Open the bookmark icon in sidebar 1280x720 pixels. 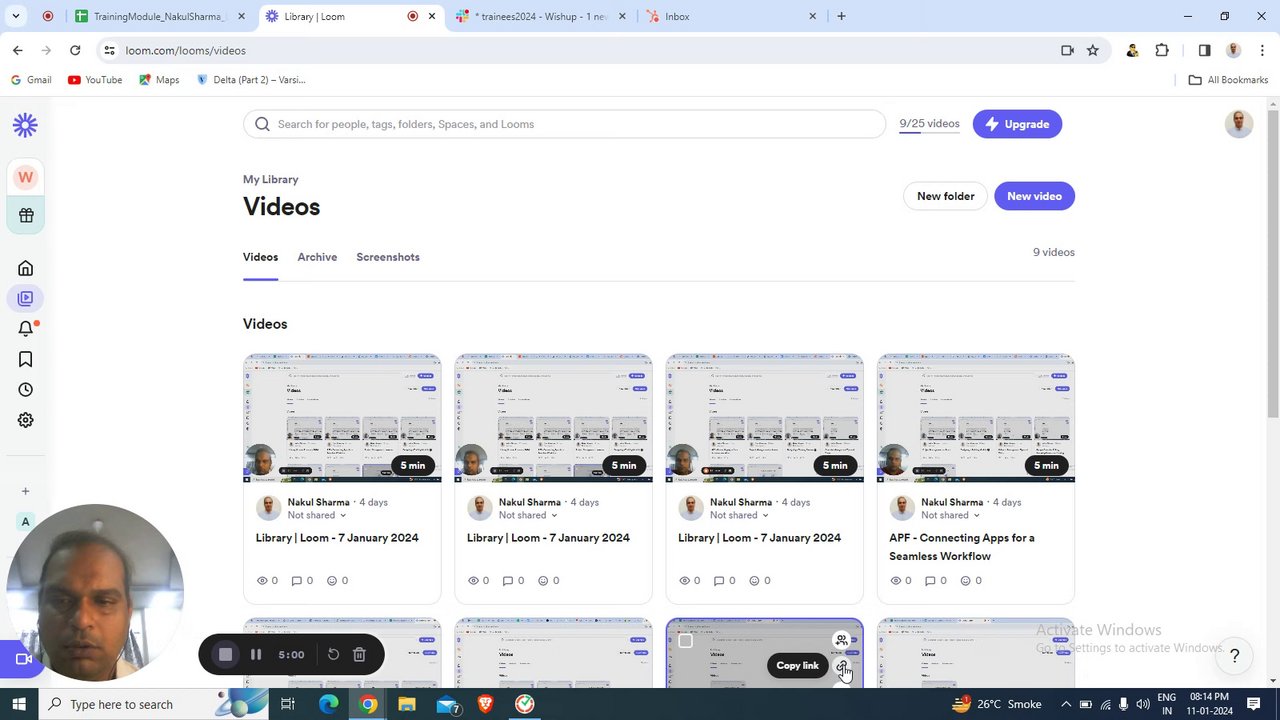click(25, 359)
